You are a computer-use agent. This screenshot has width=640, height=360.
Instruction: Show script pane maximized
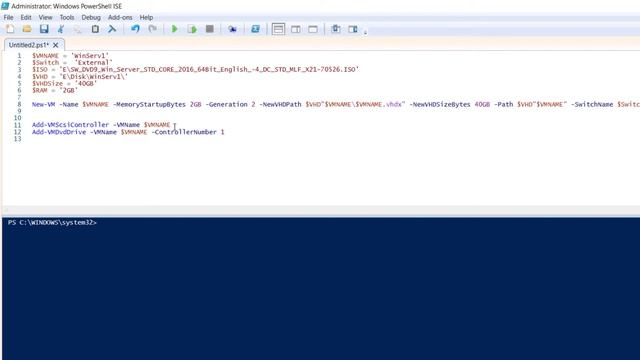(313, 29)
